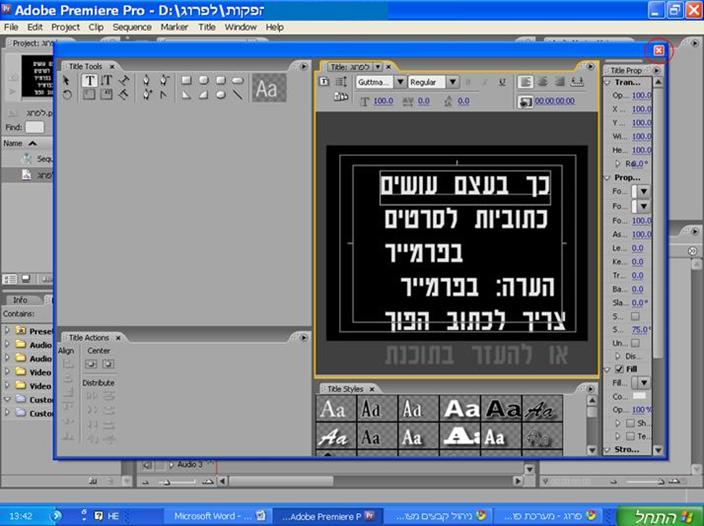Screen dimensions: 704x526
Task: Collapse the Properties section
Action: pyautogui.click(x=607, y=178)
